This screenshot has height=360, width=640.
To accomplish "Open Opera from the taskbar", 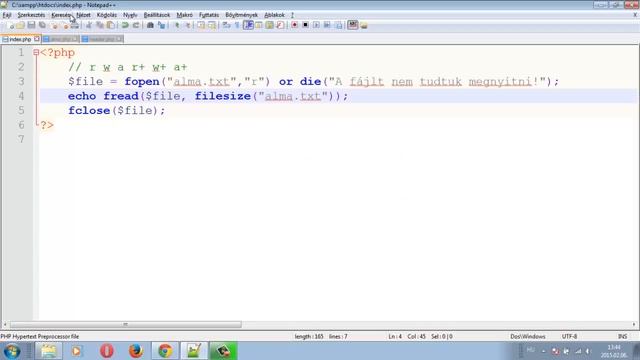I will [107, 351].
